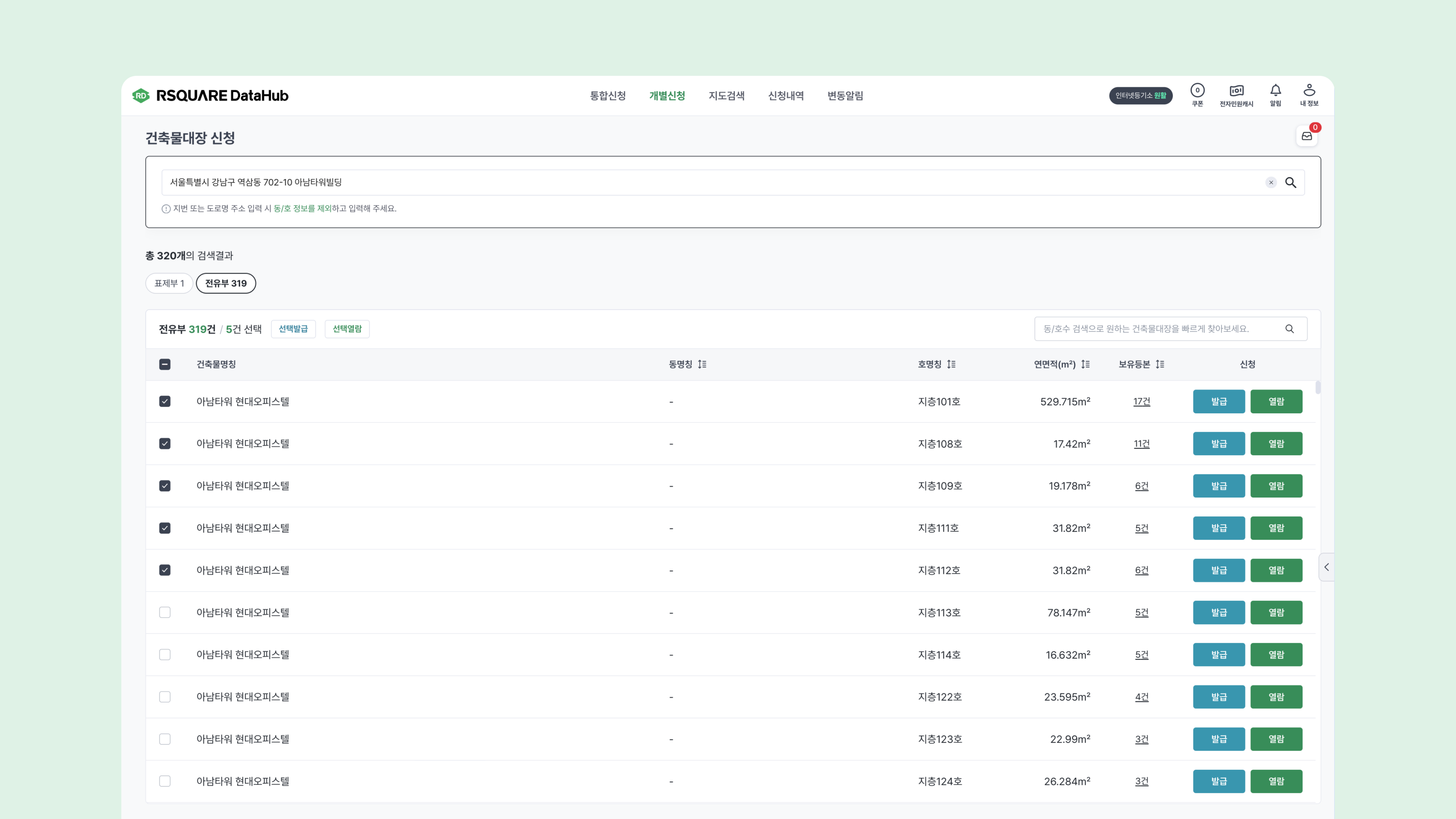Switch to the 표제부 1 tab
This screenshot has width=1456, height=819.
[x=169, y=283]
